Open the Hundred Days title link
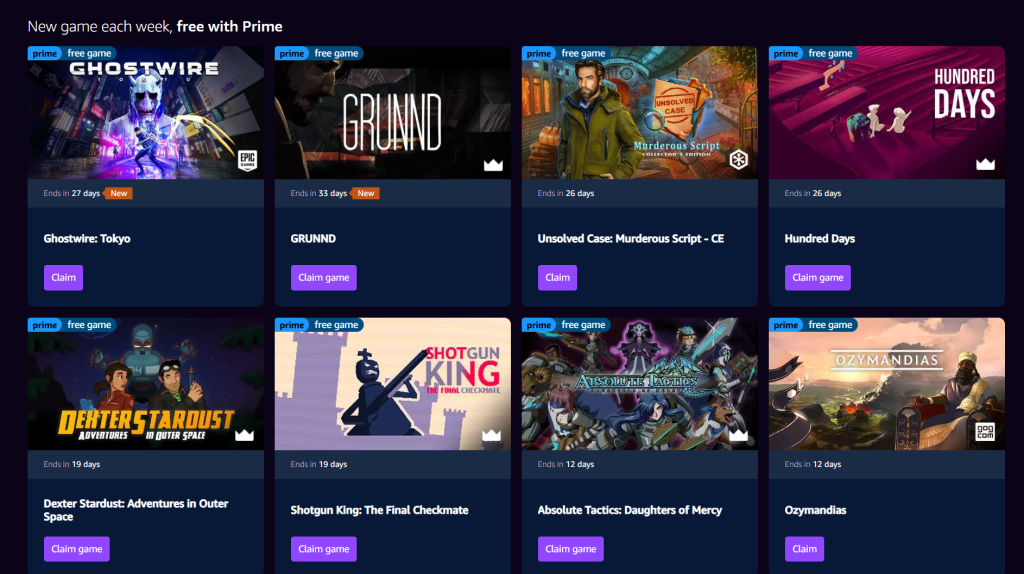The width and height of the screenshot is (1024, 574). click(820, 238)
